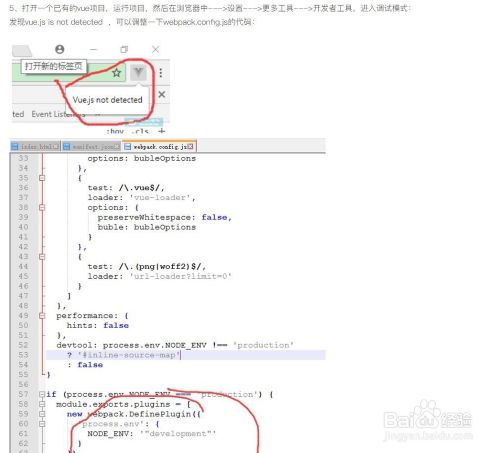The image size is (500, 453).
Task: Close the Chrome window
Action: pyautogui.click(x=155, y=49)
